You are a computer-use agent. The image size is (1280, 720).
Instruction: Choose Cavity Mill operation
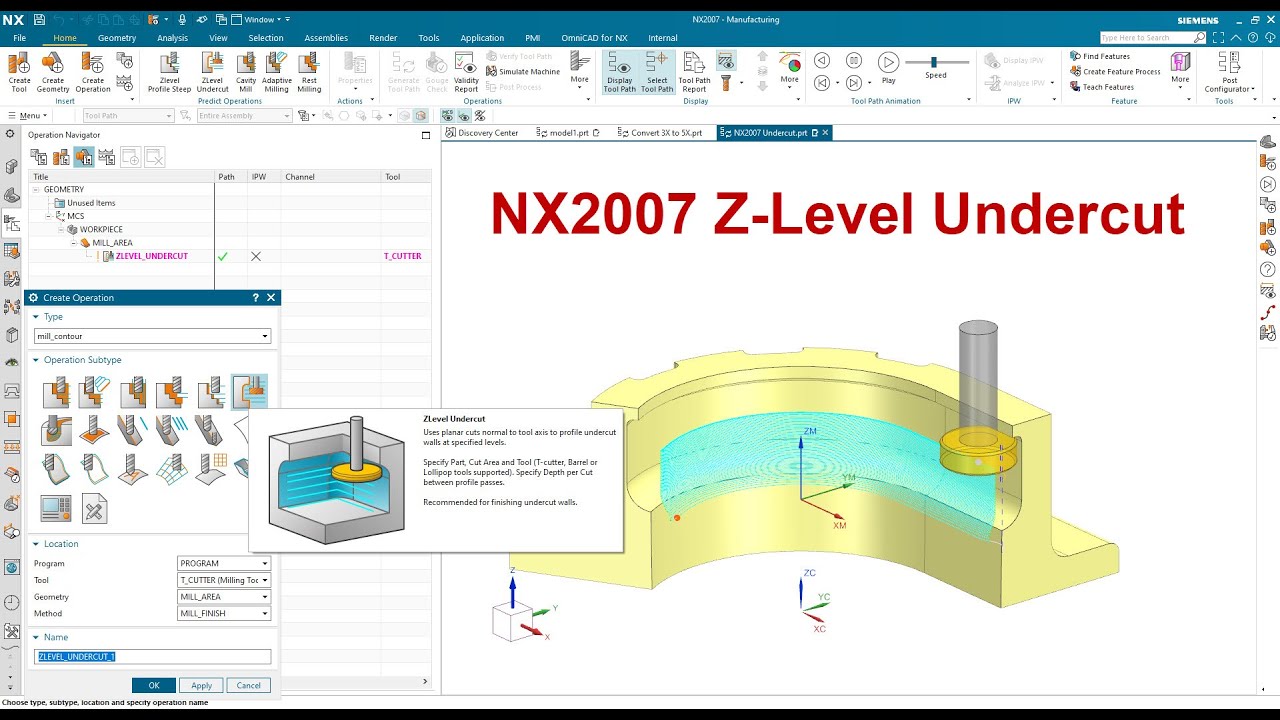point(246,72)
